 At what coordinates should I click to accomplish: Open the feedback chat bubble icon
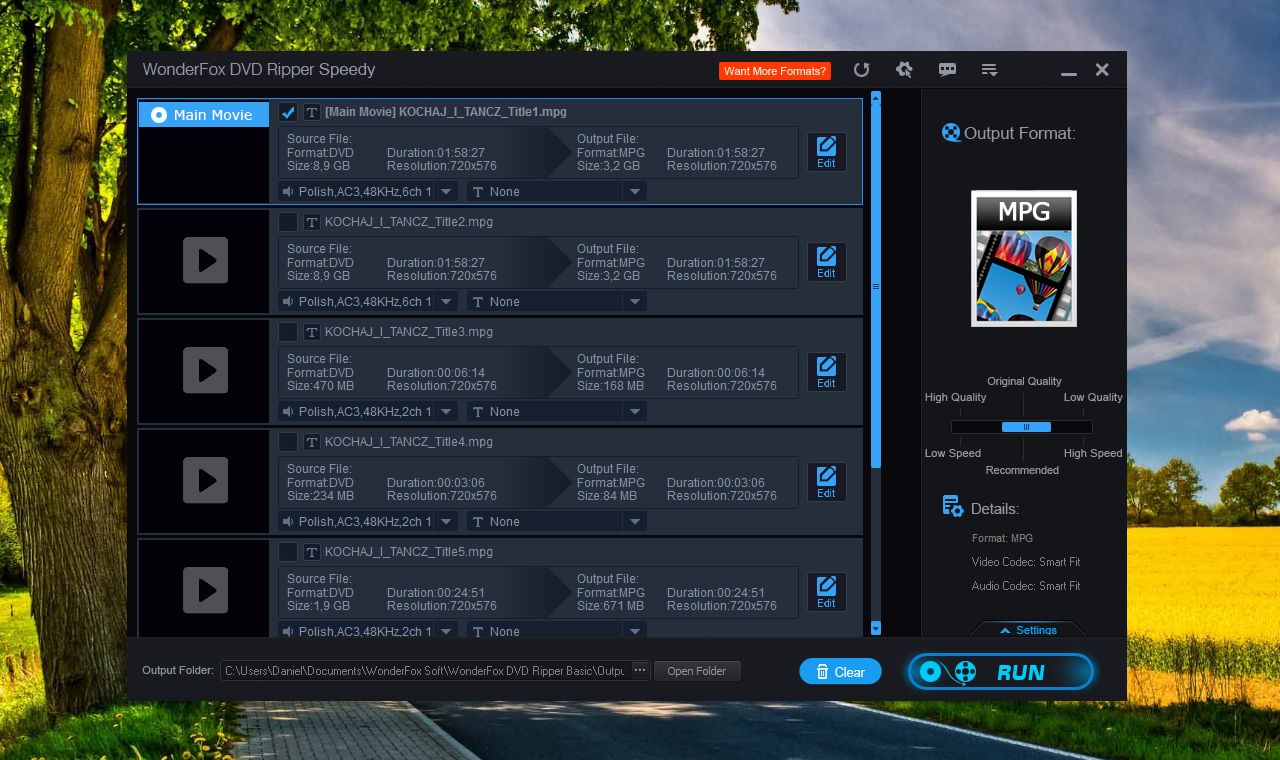tap(947, 70)
